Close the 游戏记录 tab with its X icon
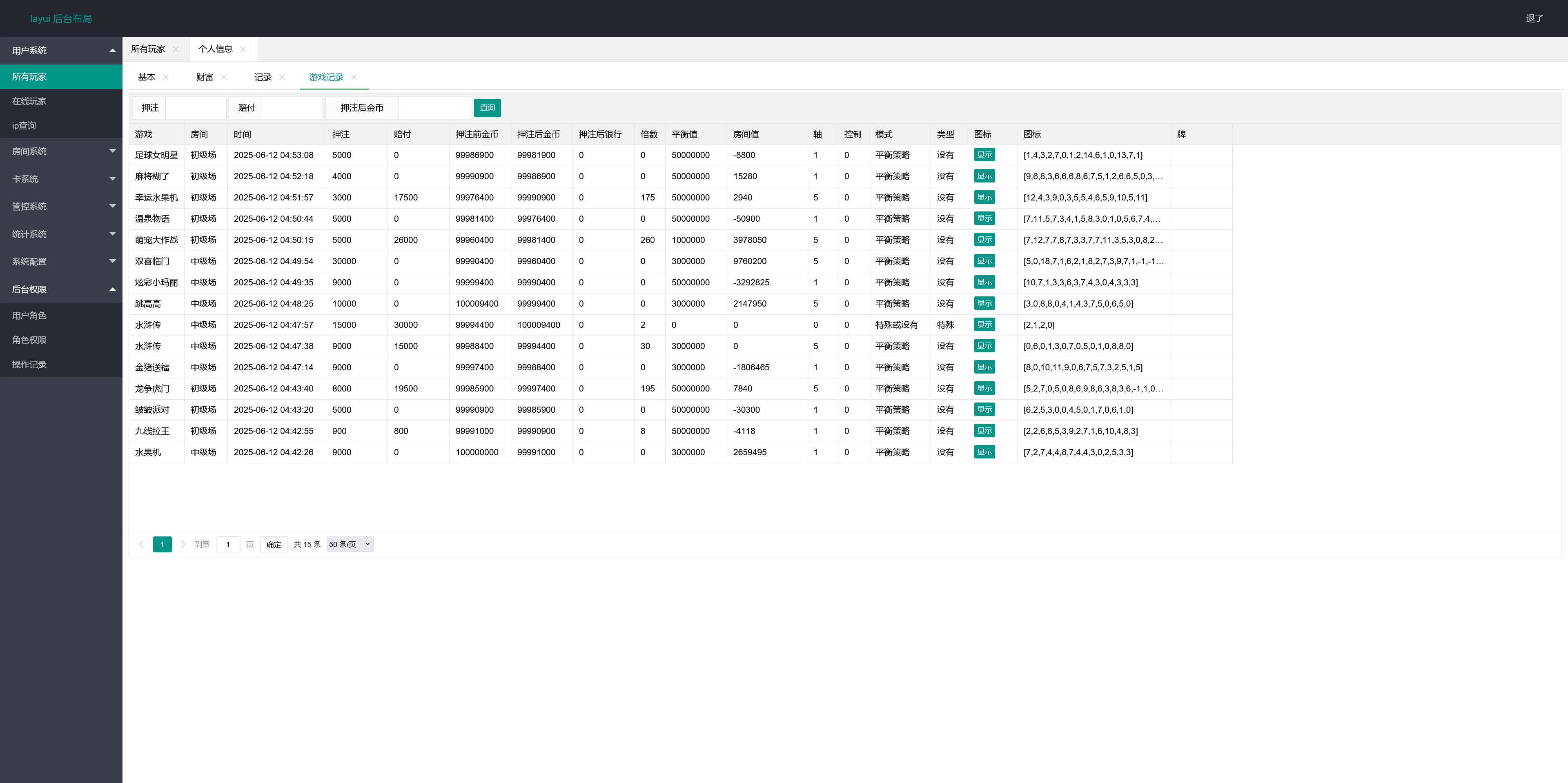1568x783 pixels. [354, 77]
